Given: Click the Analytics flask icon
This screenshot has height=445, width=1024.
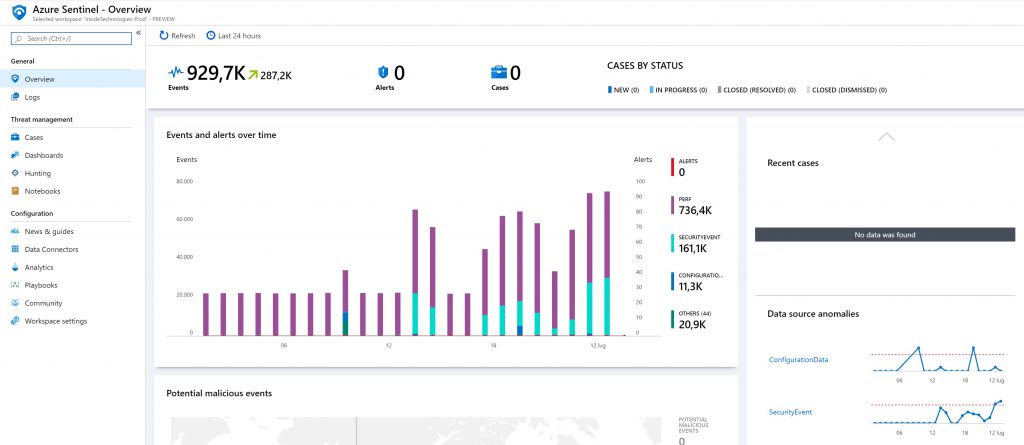Looking at the screenshot, I should pyautogui.click(x=15, y=267).
